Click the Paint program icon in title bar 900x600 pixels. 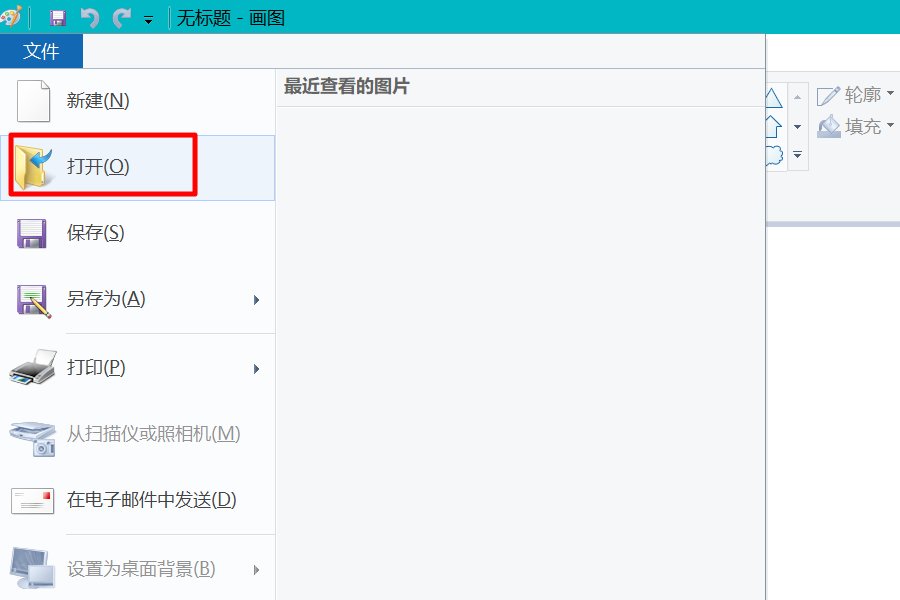pos(10,15)
